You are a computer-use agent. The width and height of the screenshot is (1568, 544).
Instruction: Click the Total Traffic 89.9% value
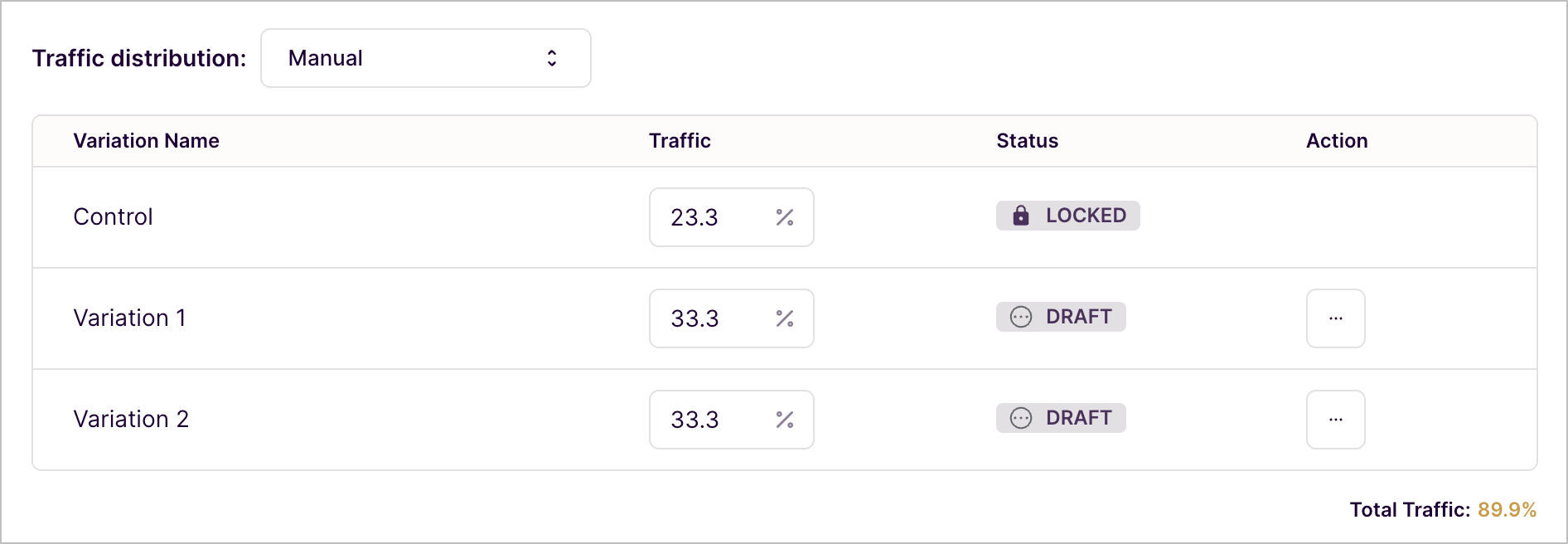[x=1507, y=509]
